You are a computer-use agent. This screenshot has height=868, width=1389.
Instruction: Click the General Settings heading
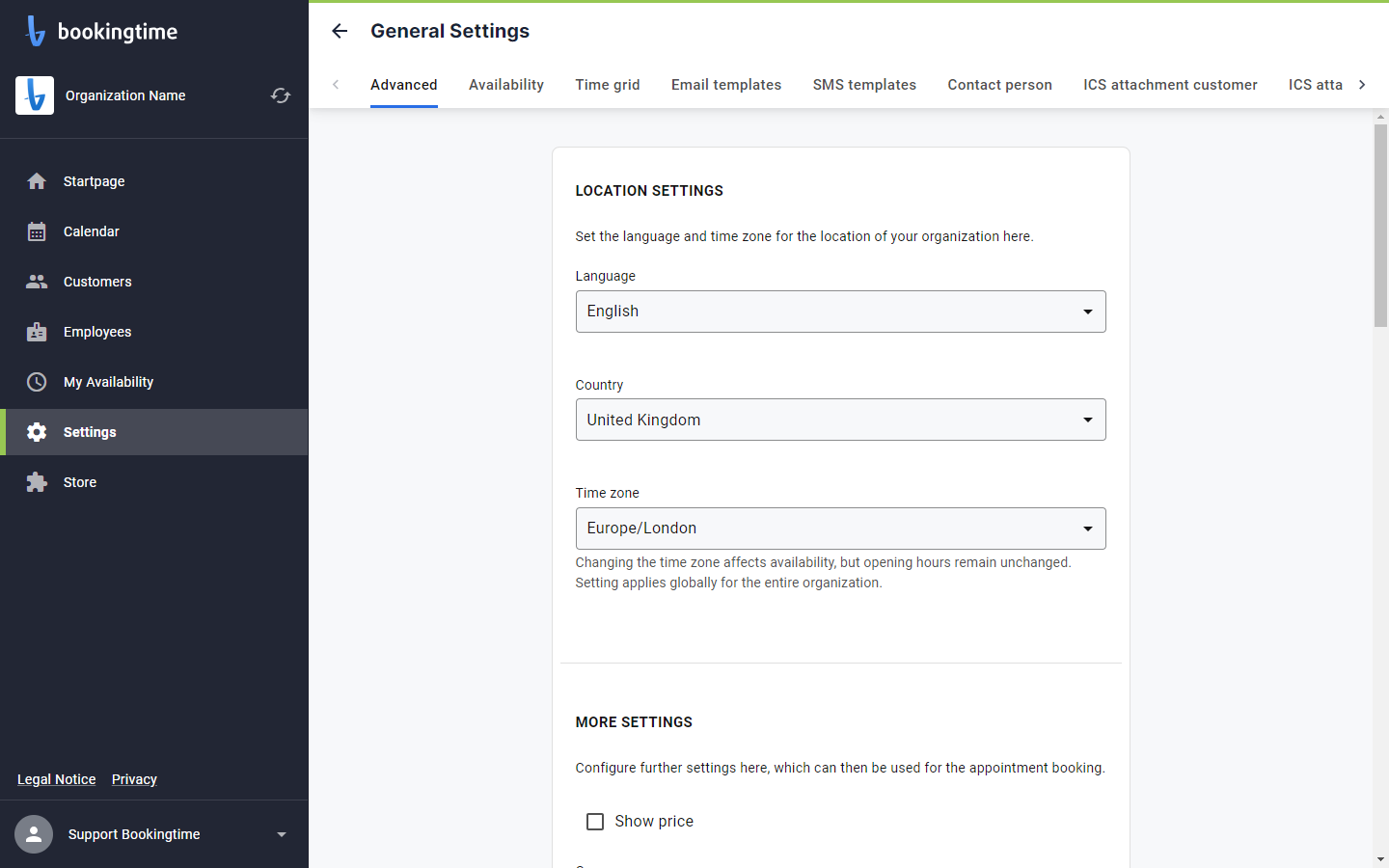[x=449, y=31]
